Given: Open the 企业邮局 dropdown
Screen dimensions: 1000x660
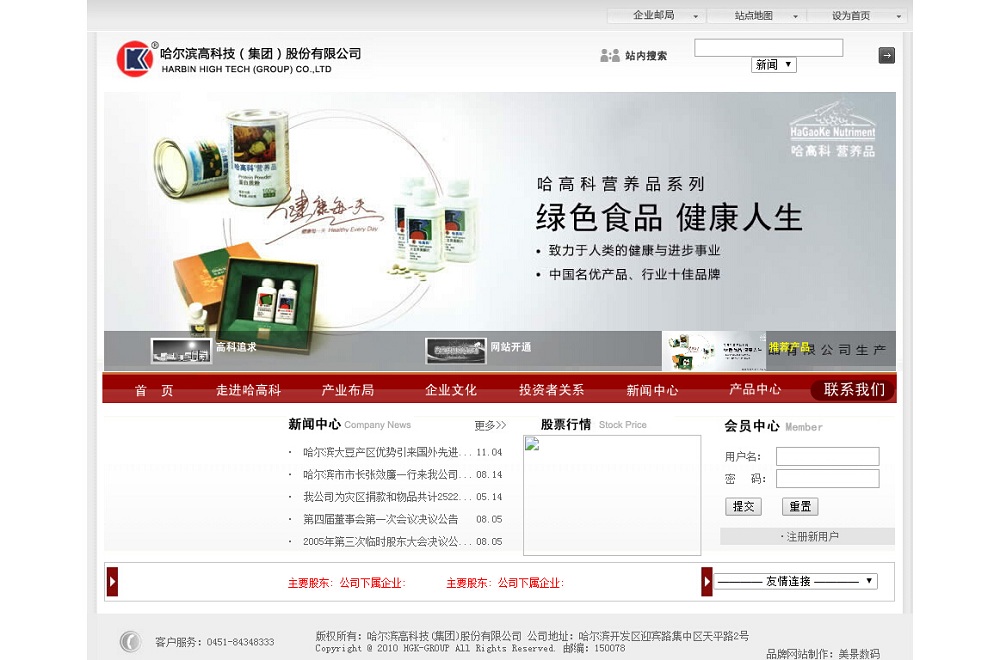Looking at the screenshot, I should point(657,15).
